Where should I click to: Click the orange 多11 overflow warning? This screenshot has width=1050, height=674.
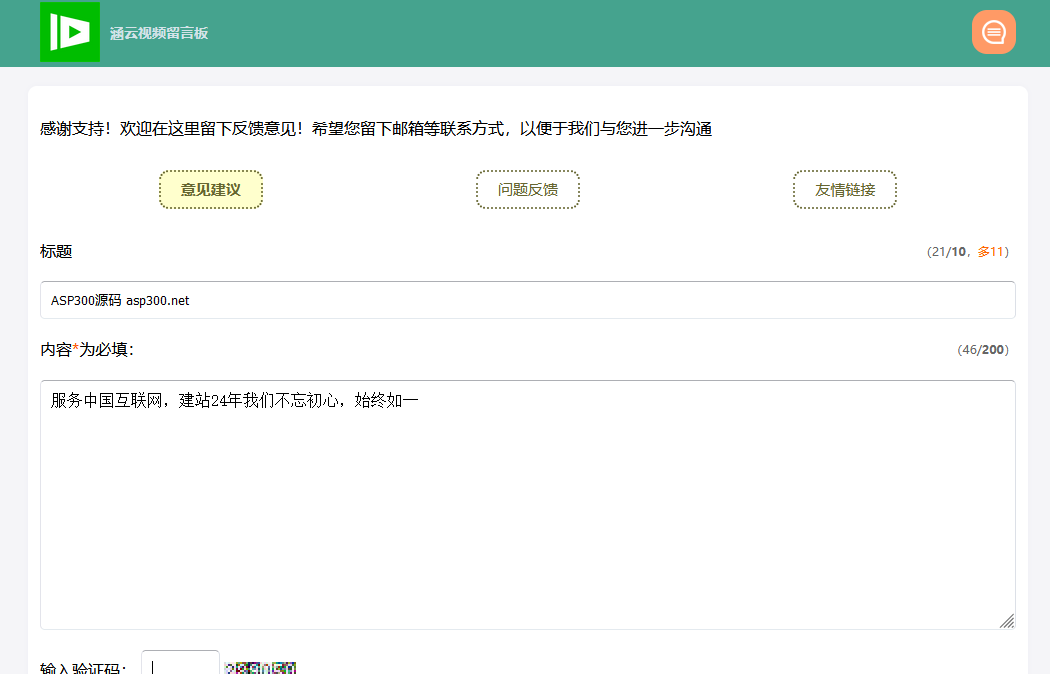(990, 252)
